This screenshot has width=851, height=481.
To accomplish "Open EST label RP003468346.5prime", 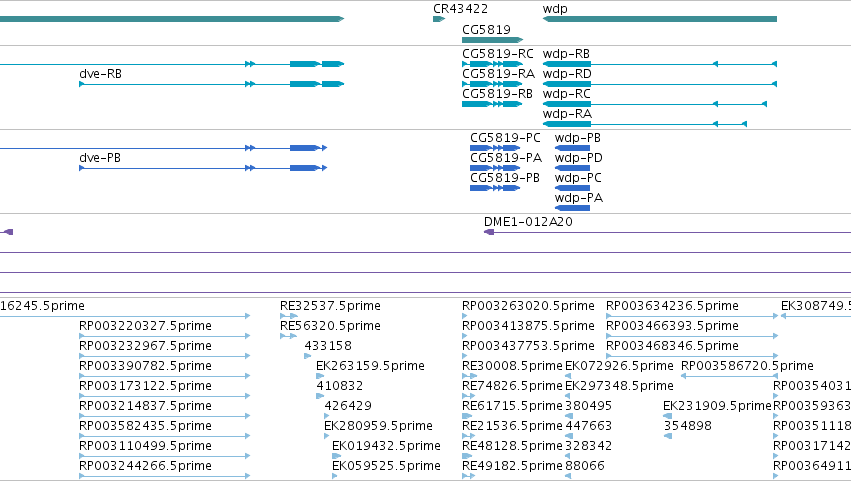I will pyautogui.click(x=672, y=346).
